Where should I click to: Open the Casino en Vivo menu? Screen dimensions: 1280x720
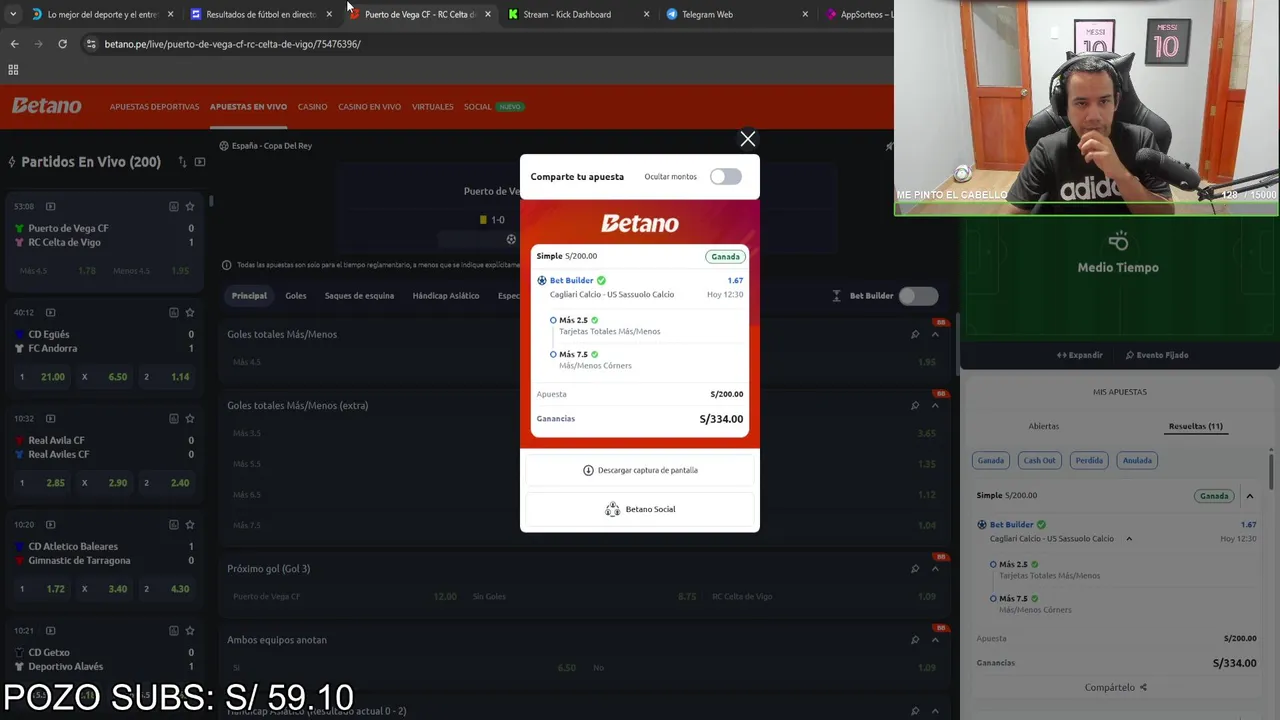tap(369, 106)
